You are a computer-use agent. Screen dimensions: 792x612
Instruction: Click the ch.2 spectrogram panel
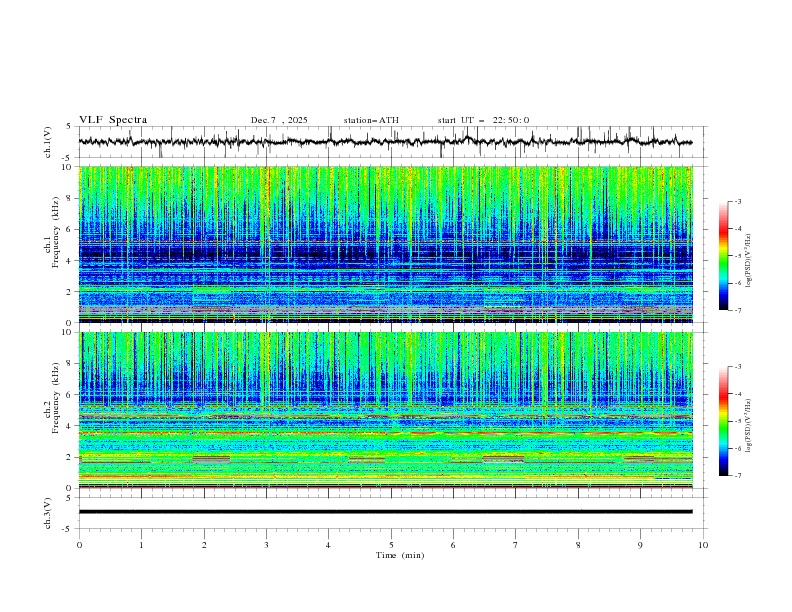(385, 410)
